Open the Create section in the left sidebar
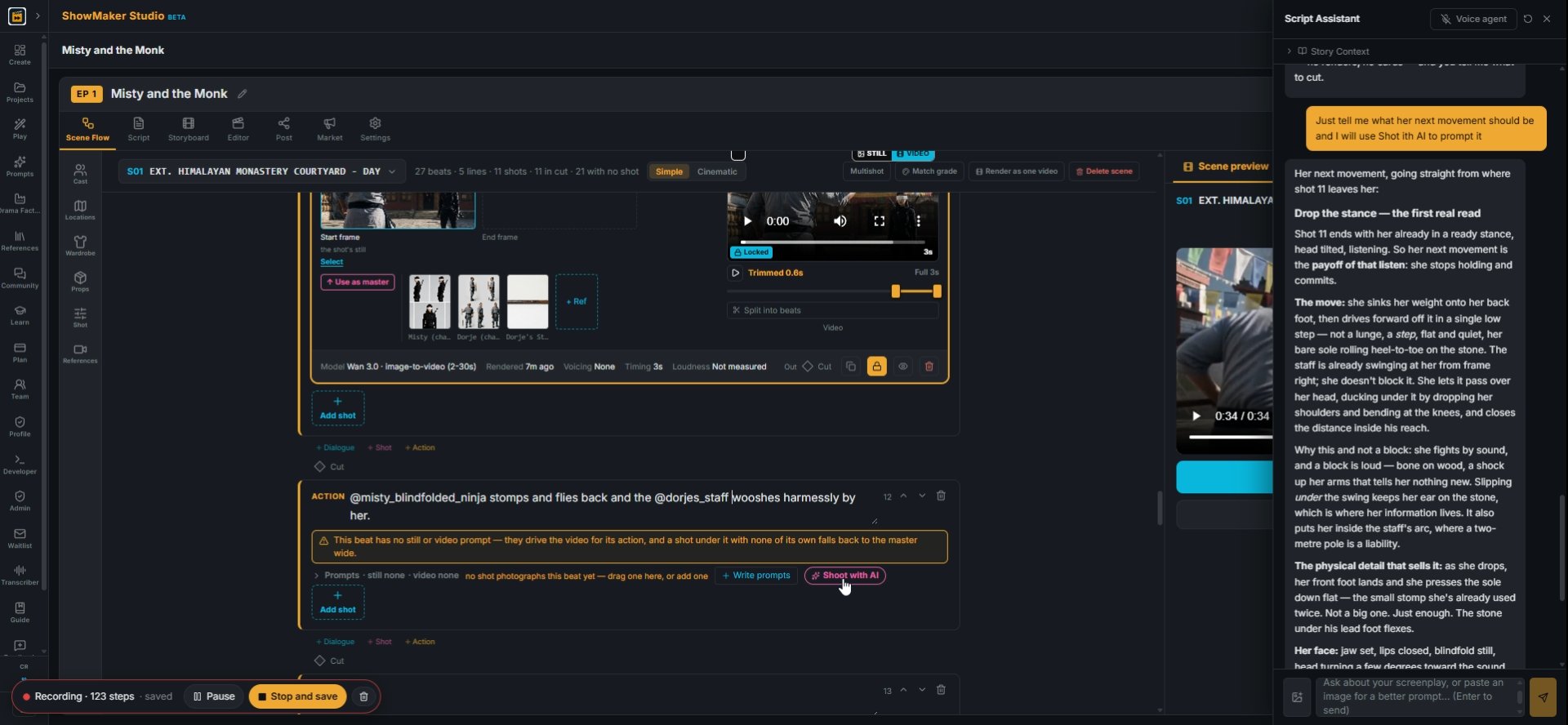 20,55
